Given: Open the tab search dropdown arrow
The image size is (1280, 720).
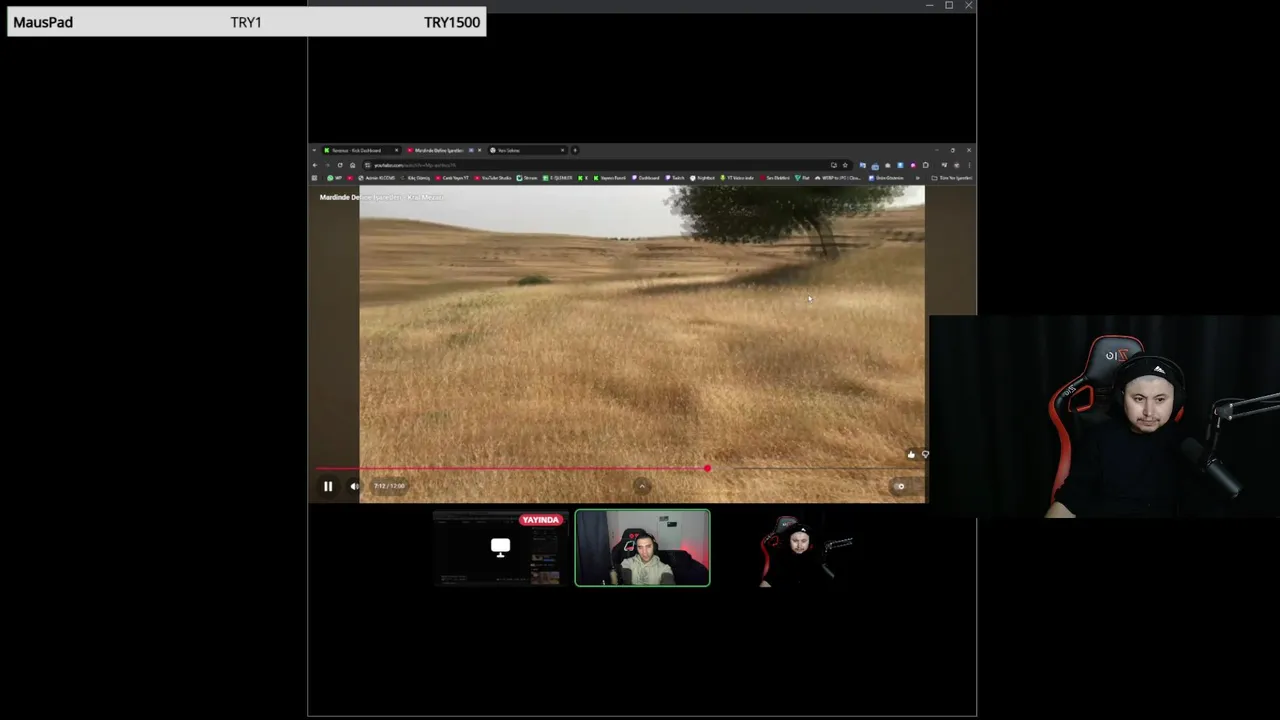Looking at the screenshot, I should (314, 150).
